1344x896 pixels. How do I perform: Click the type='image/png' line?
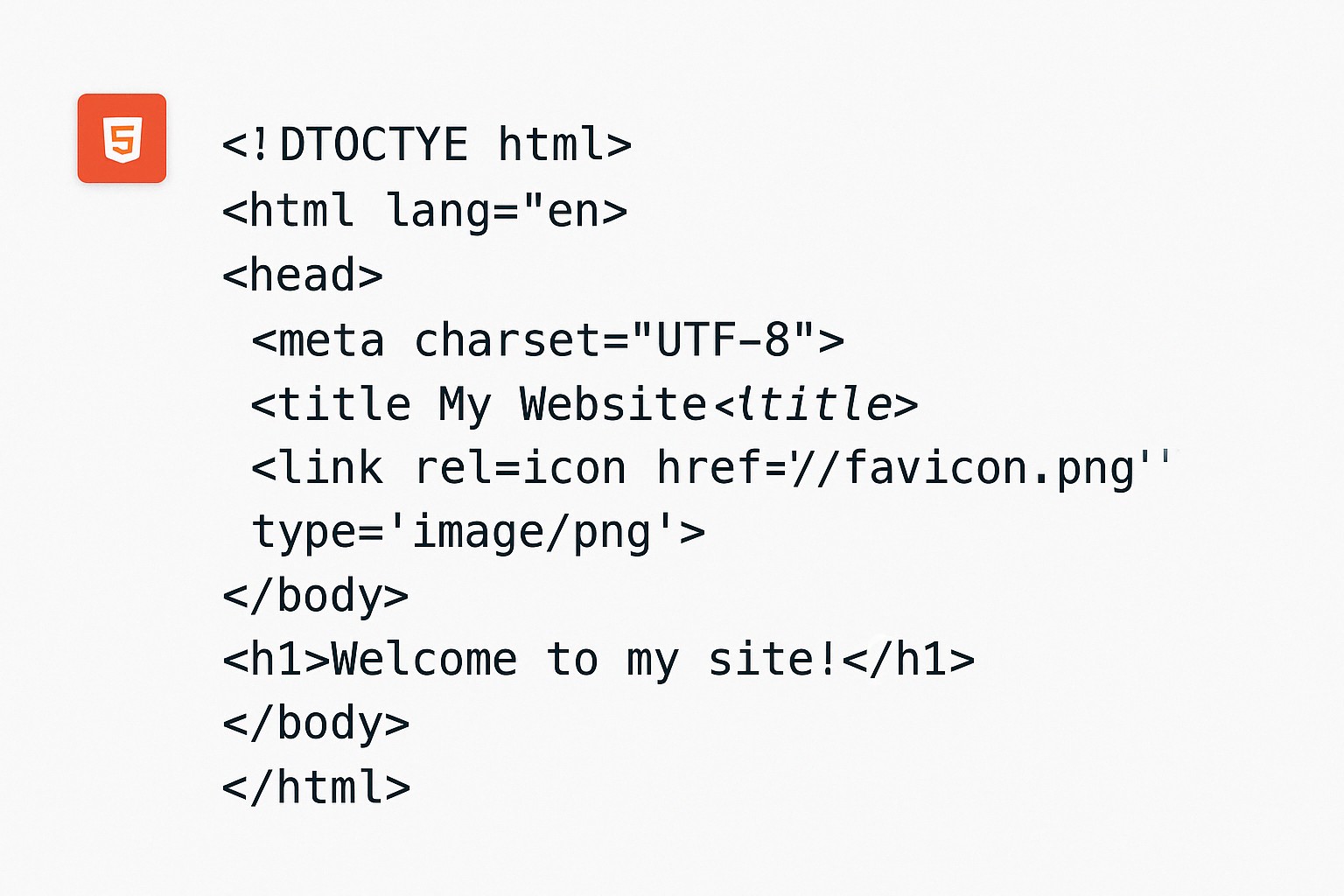tap(478, 533)
